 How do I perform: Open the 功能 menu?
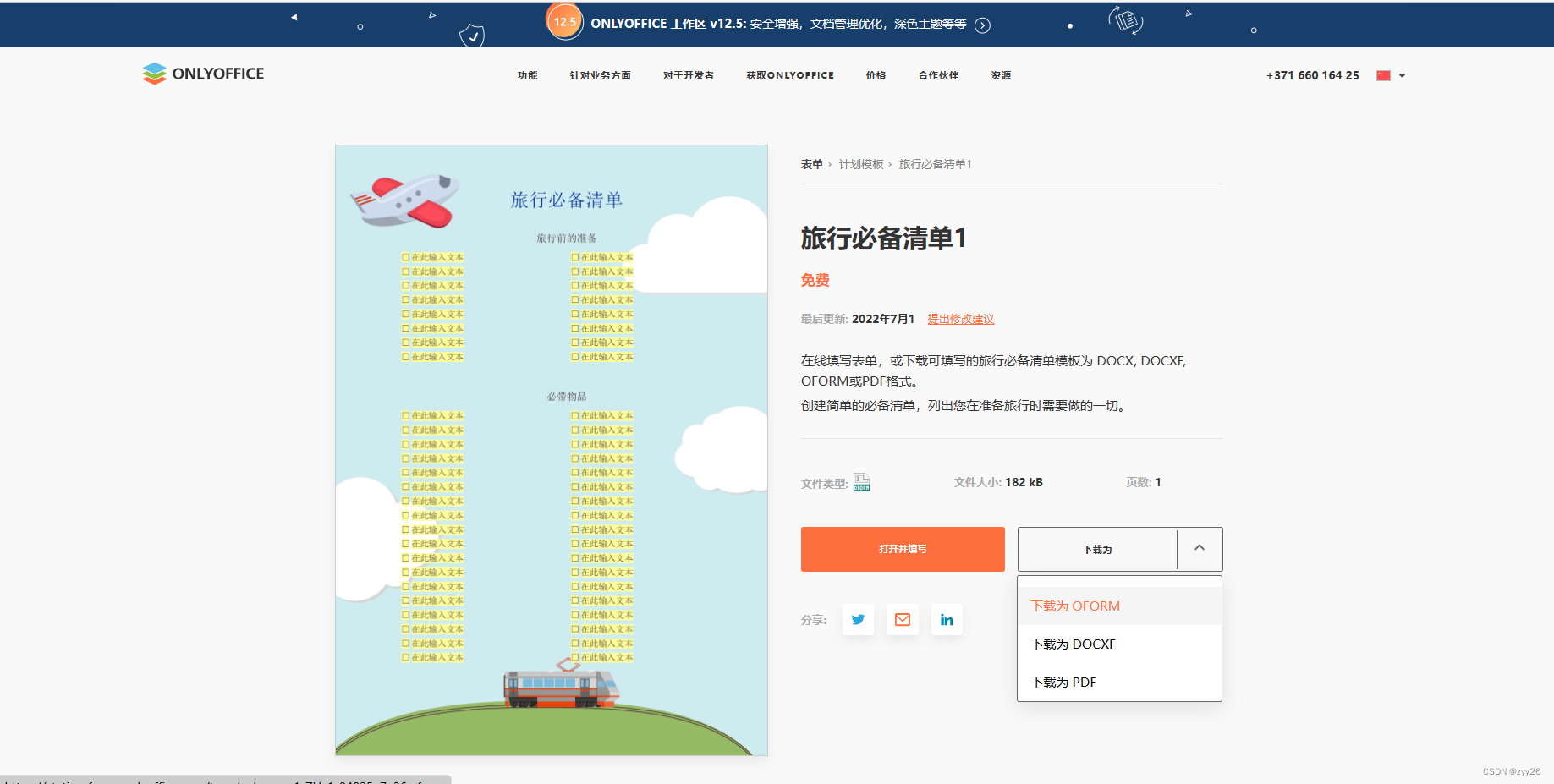528,75
